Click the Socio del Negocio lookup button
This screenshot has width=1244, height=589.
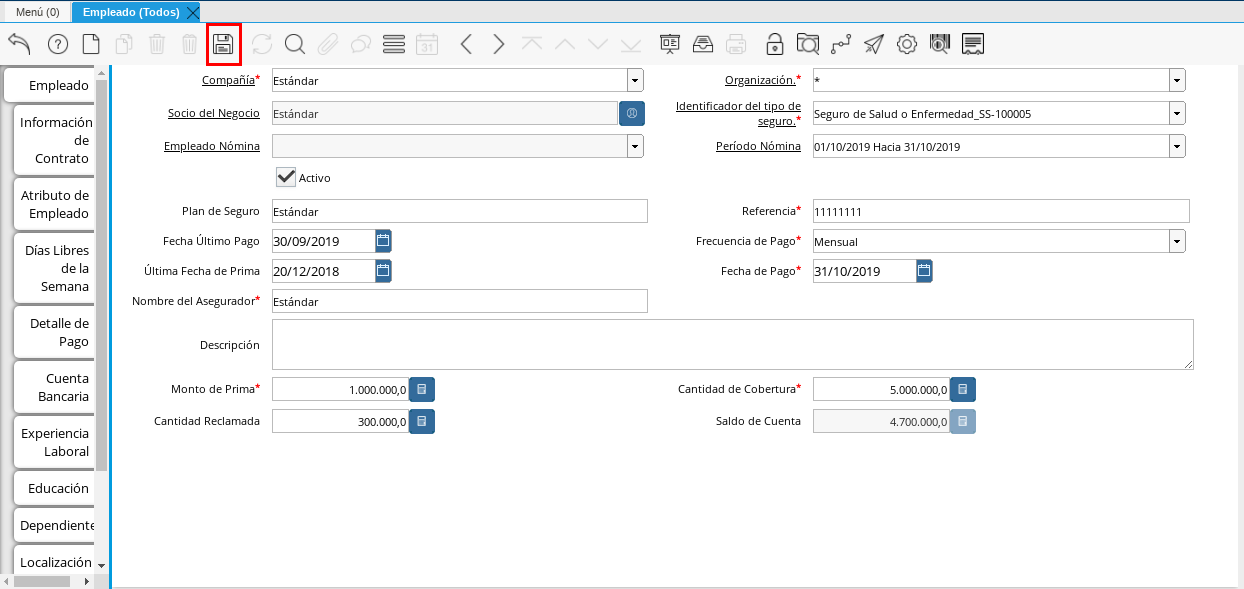[632, 113]
